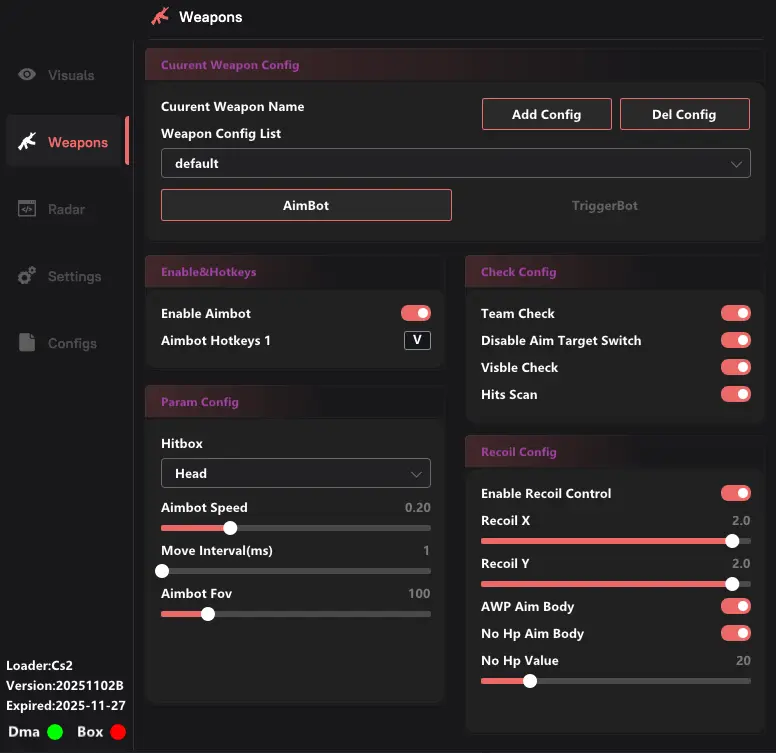
Task: Turn off the Team Check switch
Action: point(736,314)
